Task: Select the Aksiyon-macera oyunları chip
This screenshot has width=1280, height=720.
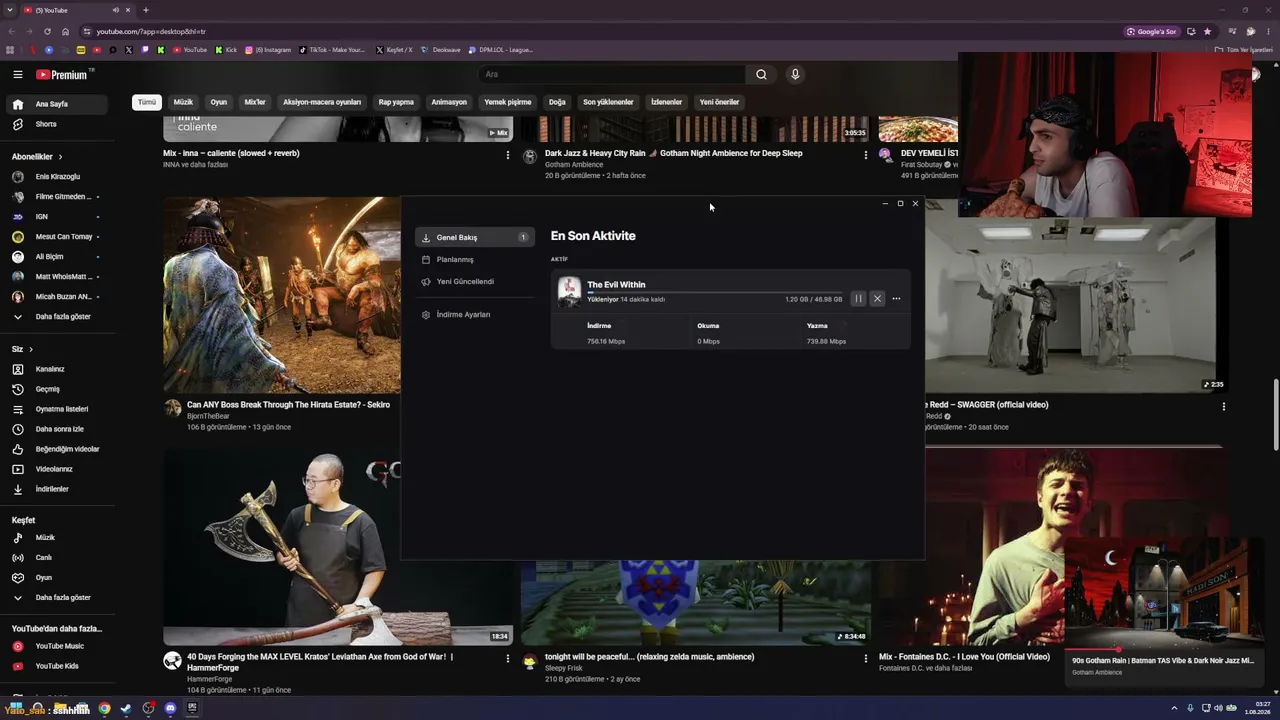Action: [x=322, y=102]
